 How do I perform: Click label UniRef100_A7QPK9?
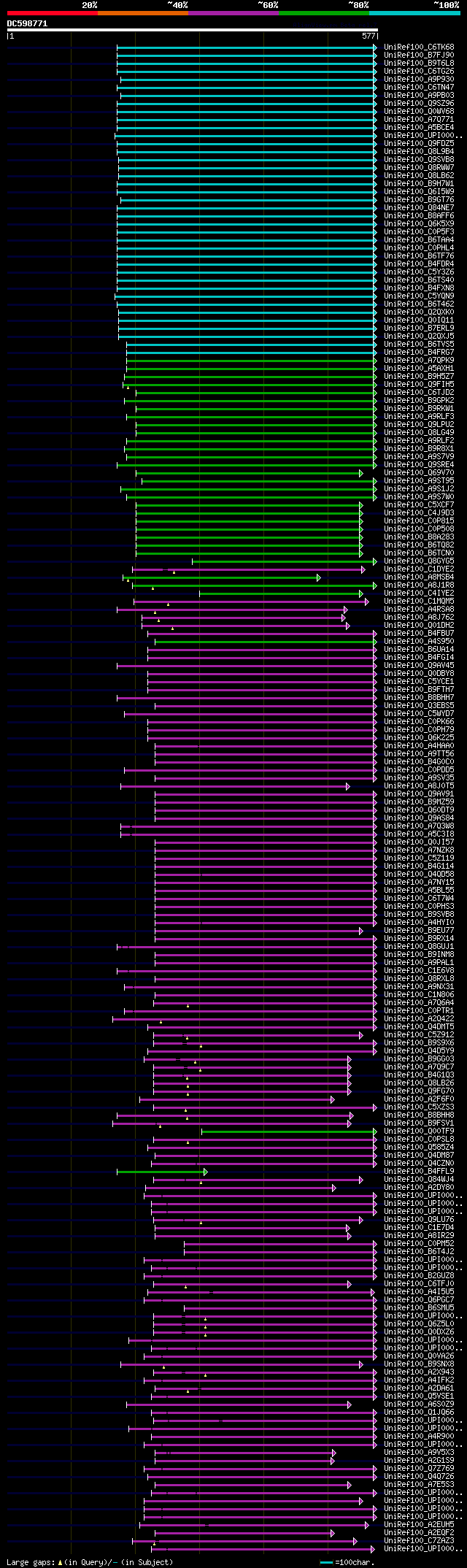[x=419, y=360]
